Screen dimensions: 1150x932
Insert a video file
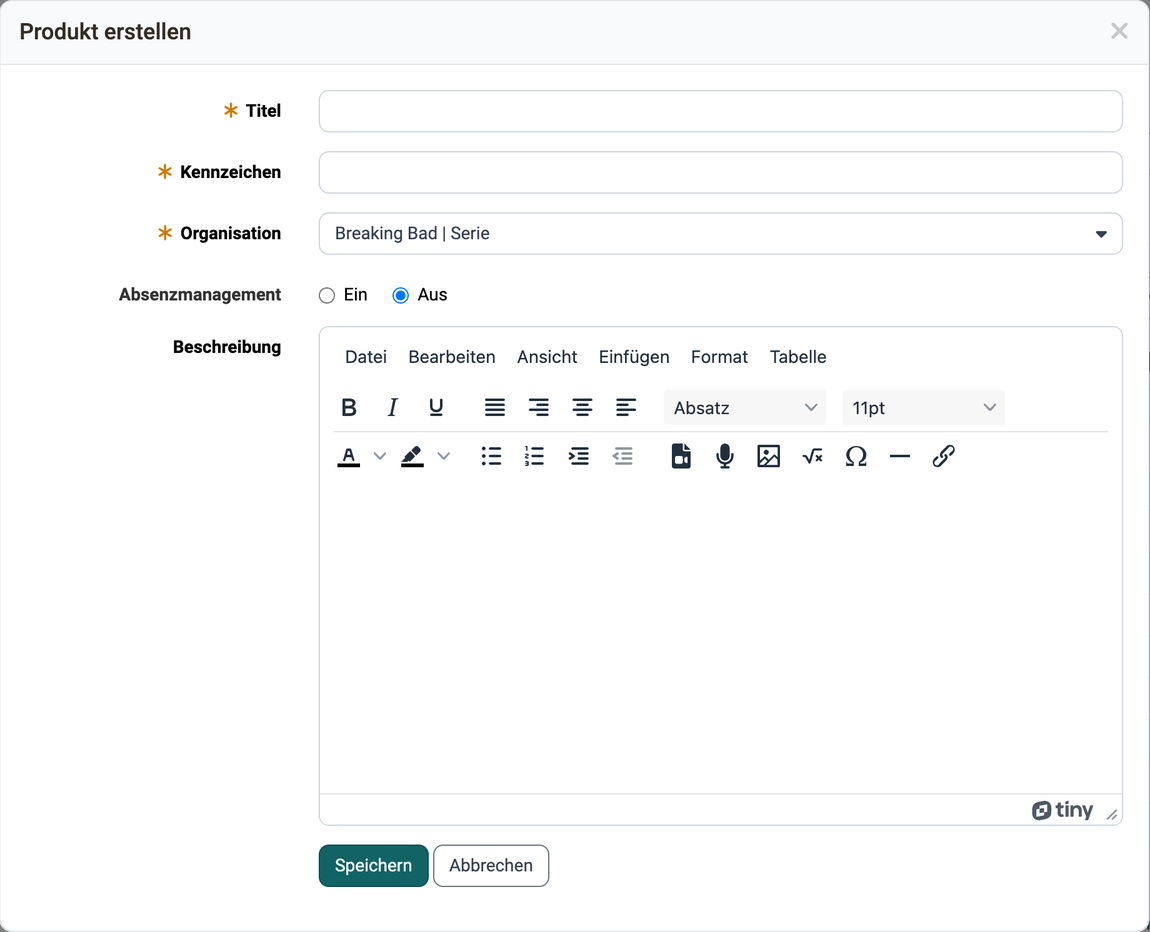(681, 457)
